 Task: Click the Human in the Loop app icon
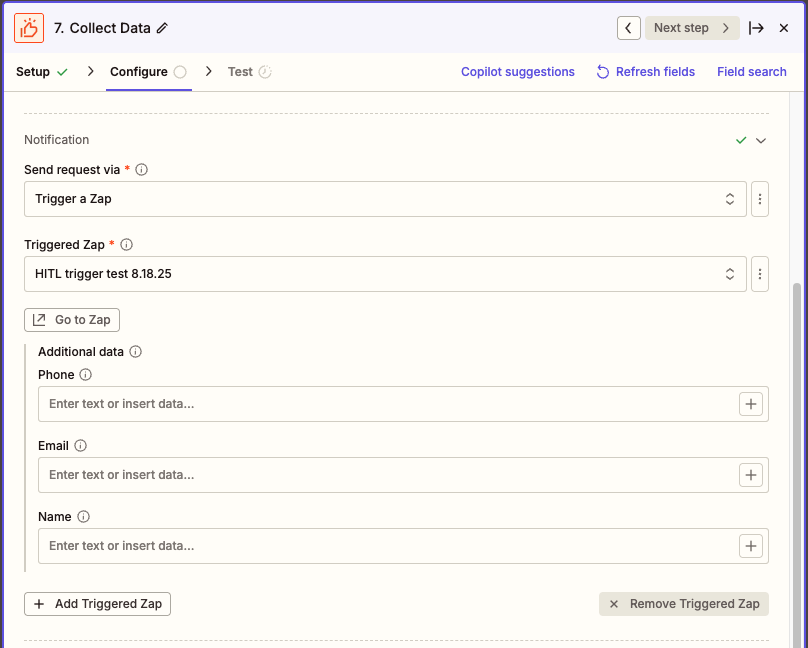pyautogui.click(x=29, y=28)
